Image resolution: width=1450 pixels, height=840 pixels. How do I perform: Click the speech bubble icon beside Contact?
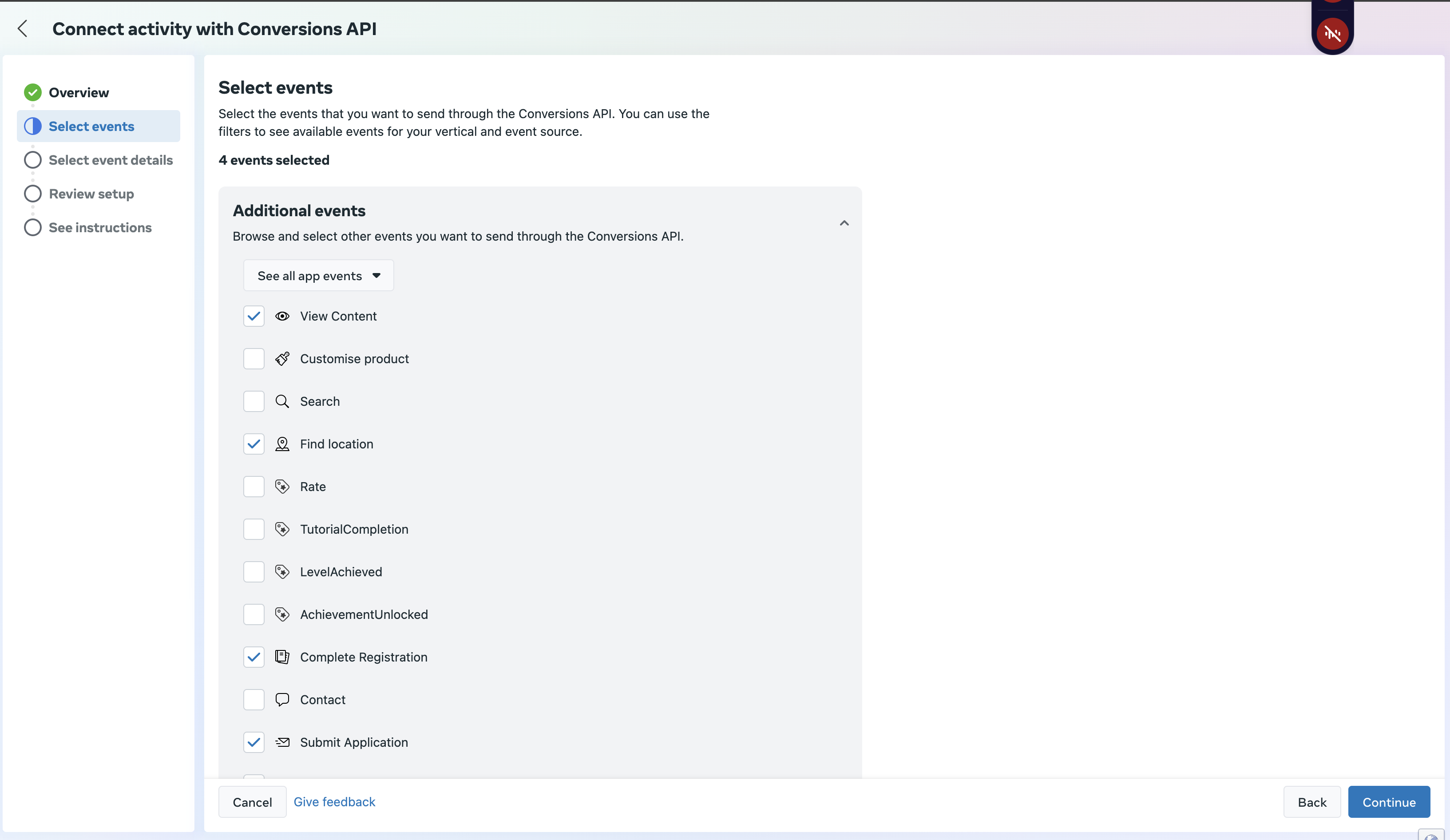coord(282,699)
